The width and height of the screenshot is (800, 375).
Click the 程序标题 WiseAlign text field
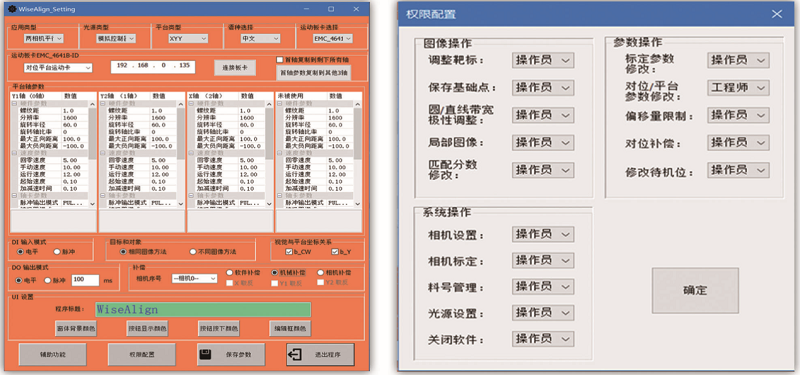click(203, 310)
